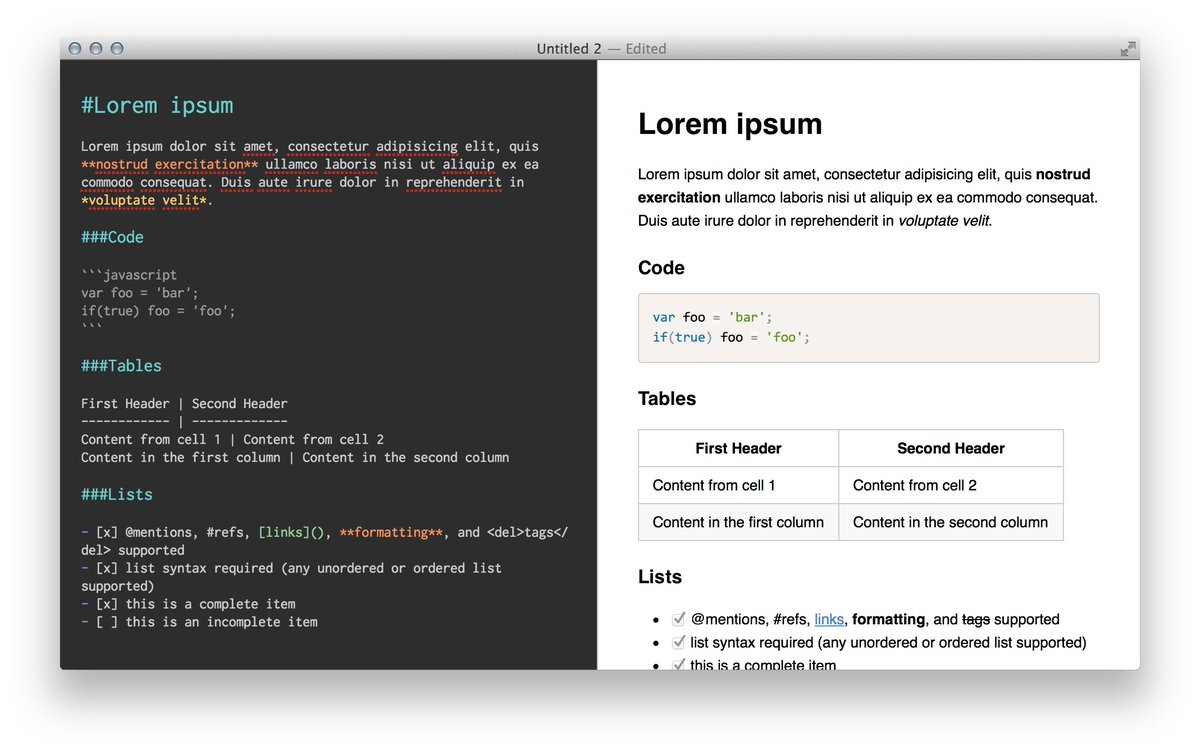Select the "Content from cell 1" preview table cell
1200x753 pixels.
click(738, 485)
